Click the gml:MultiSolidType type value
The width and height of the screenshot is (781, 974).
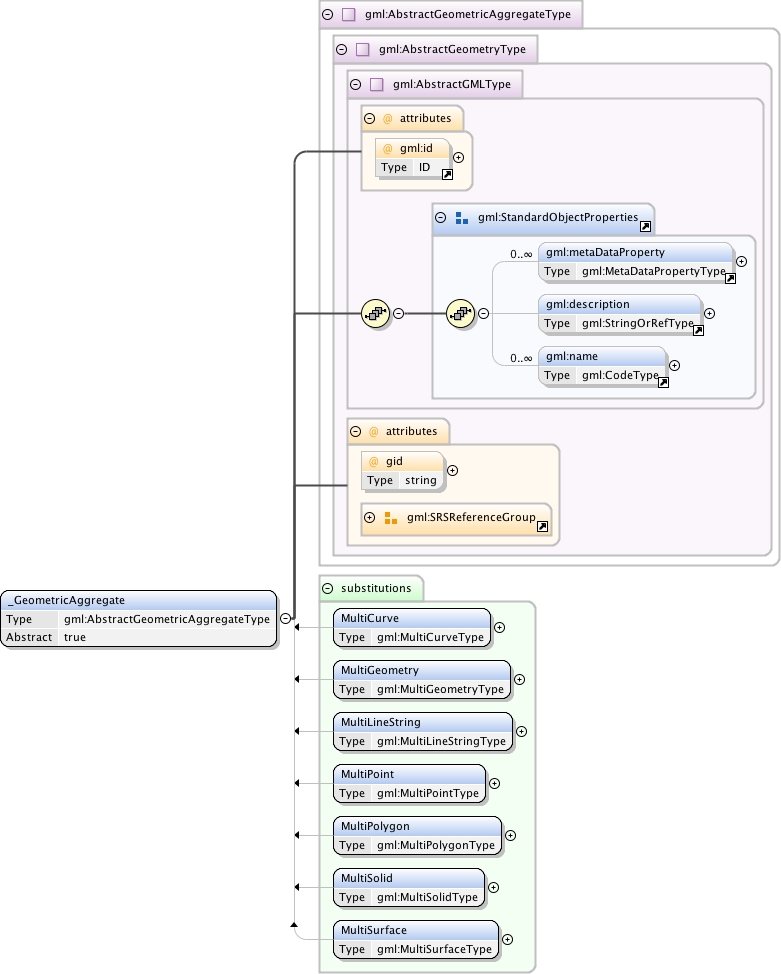pos(427,897)
